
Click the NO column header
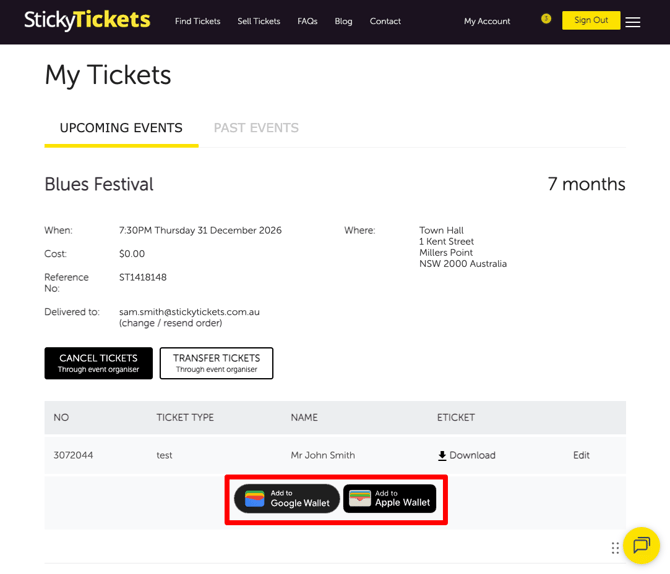coord(61,418)
